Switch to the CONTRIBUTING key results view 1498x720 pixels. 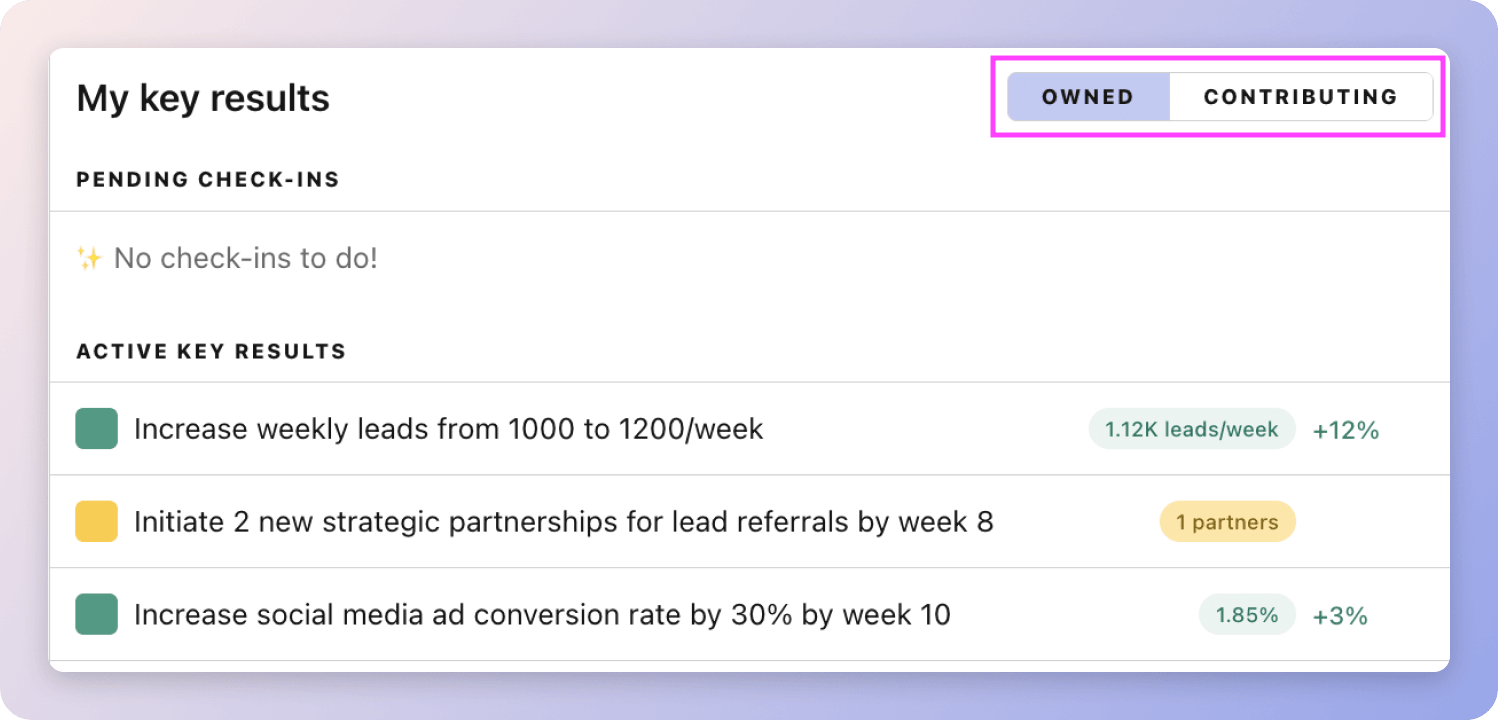point(1300,97)
